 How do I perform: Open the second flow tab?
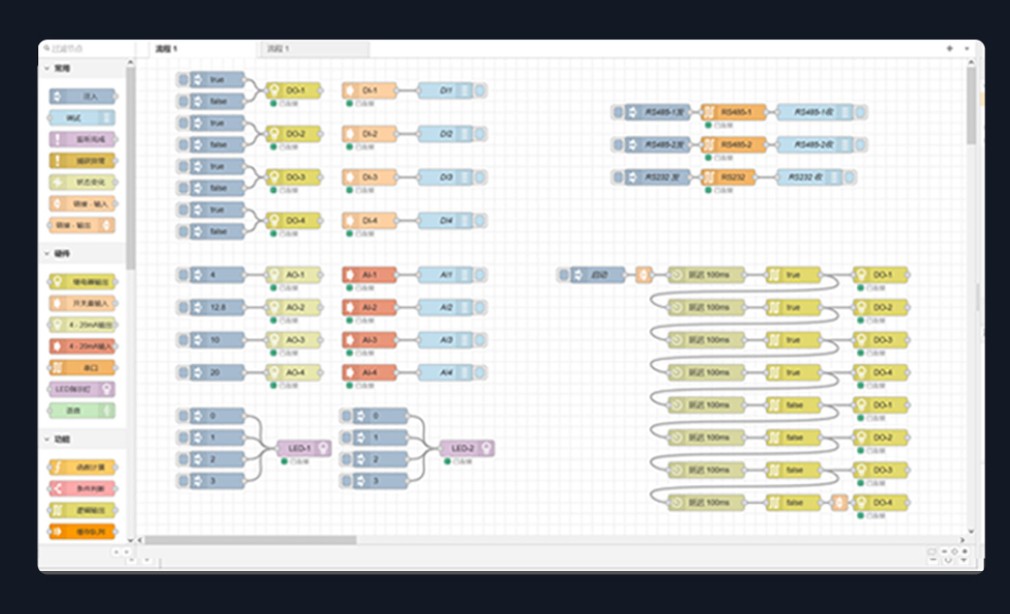tap(279, 49)
